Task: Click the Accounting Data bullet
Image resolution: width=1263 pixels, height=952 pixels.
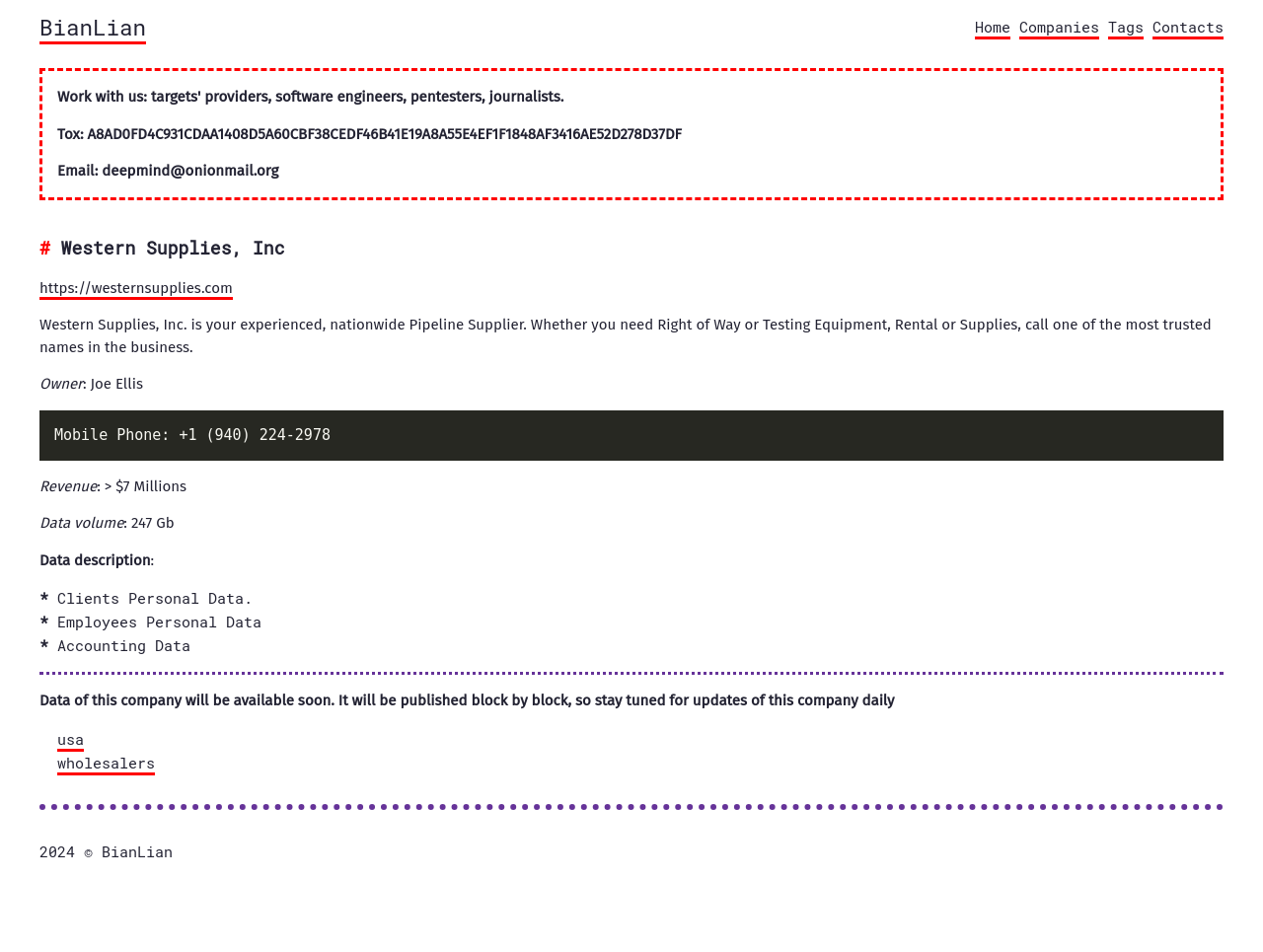Action: (x=123, y=646)
